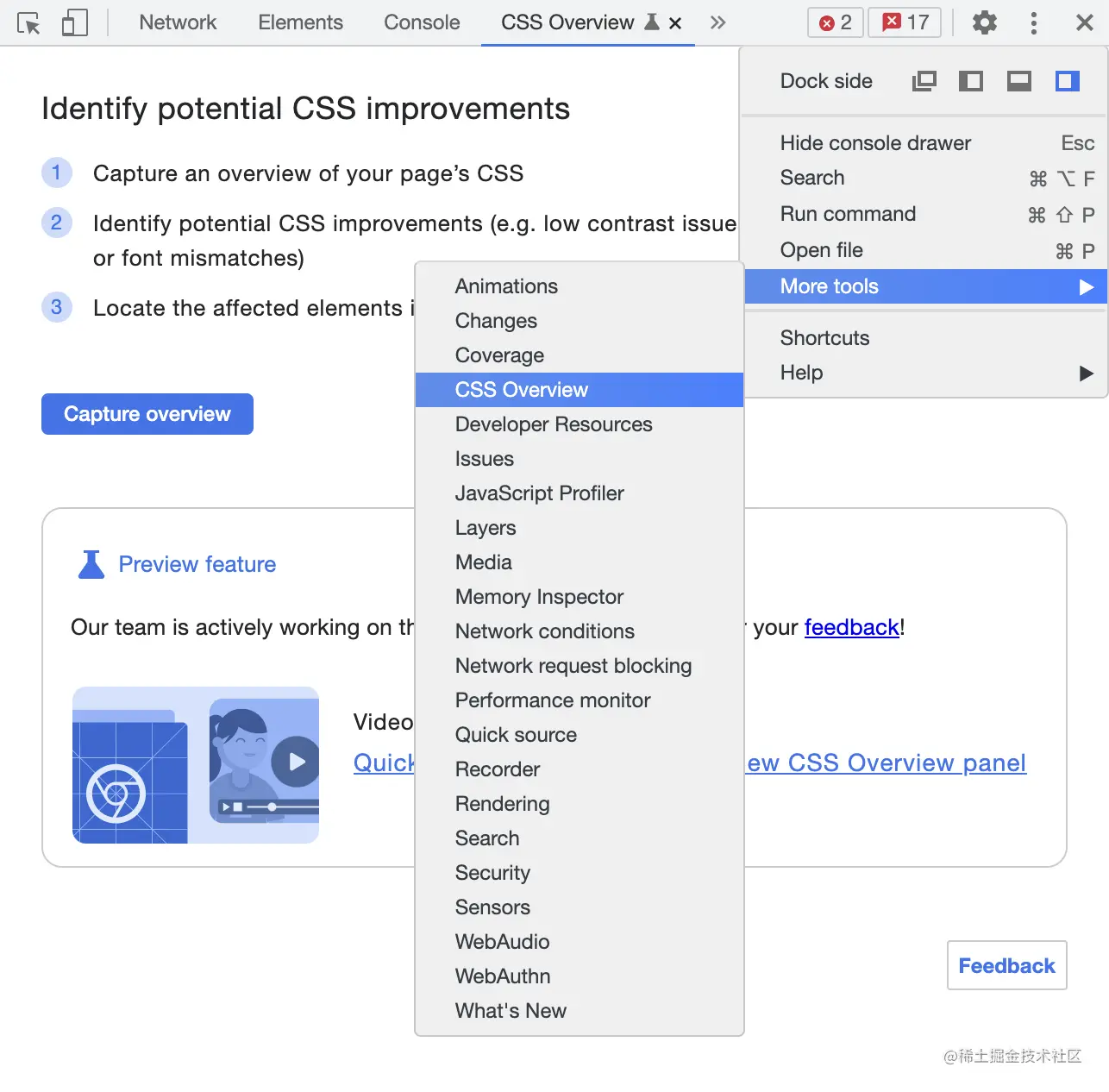
Task: Open DevTools settings gear
Action: point(984,22)
